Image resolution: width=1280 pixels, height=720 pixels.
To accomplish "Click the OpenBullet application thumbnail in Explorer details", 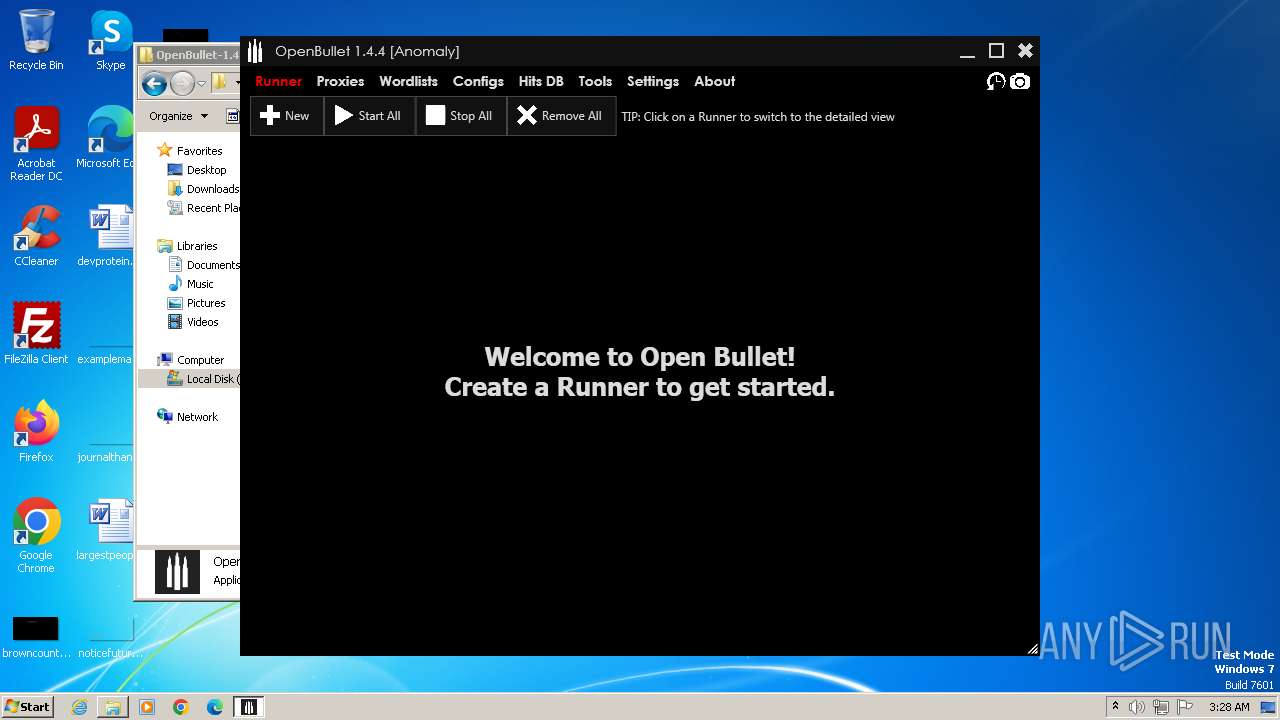I will [x=177, y=572].
